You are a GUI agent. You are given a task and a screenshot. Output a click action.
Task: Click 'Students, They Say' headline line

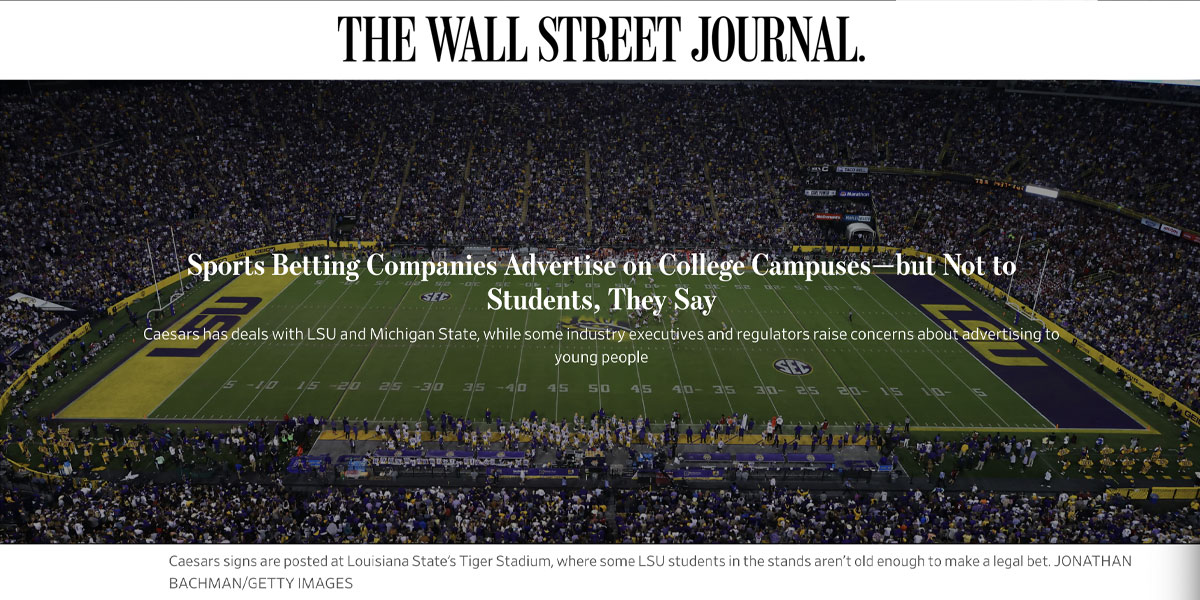[601, 299]
